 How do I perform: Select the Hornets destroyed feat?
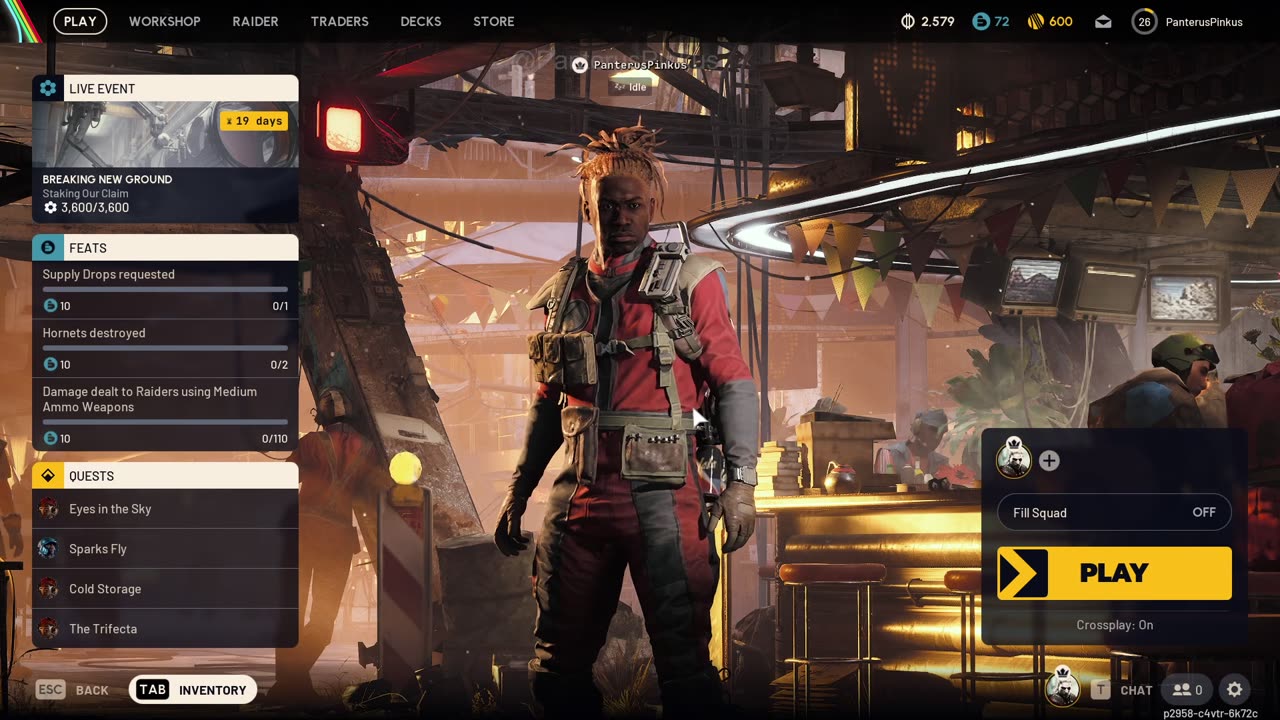coord(165,348)
